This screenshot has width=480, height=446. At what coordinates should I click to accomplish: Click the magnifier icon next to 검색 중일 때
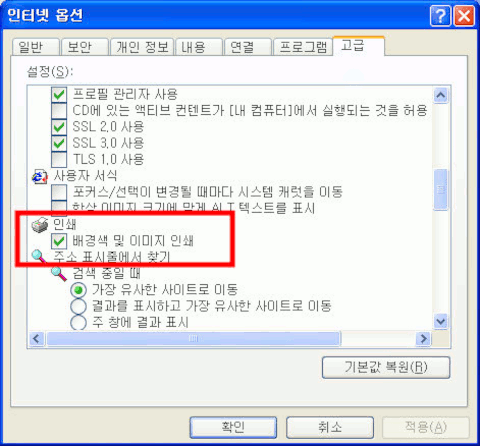[59, 274]
